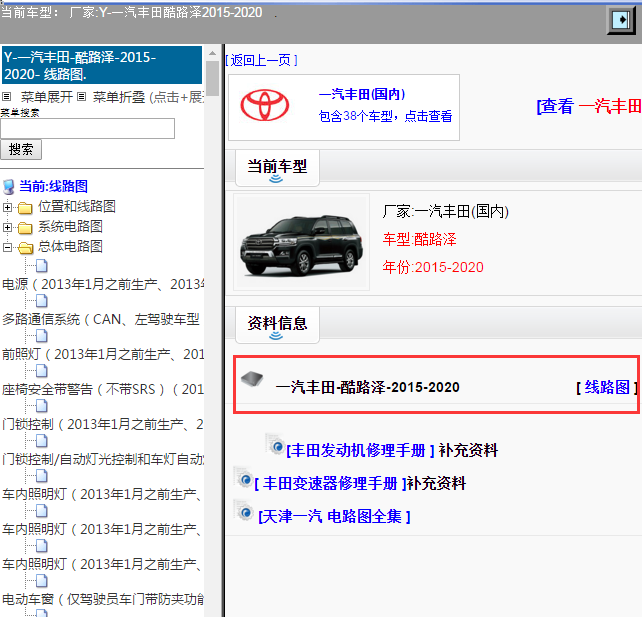Click the open folder icon of 总体电路图
Screen dimensions: 642x617
coord(25,248)
